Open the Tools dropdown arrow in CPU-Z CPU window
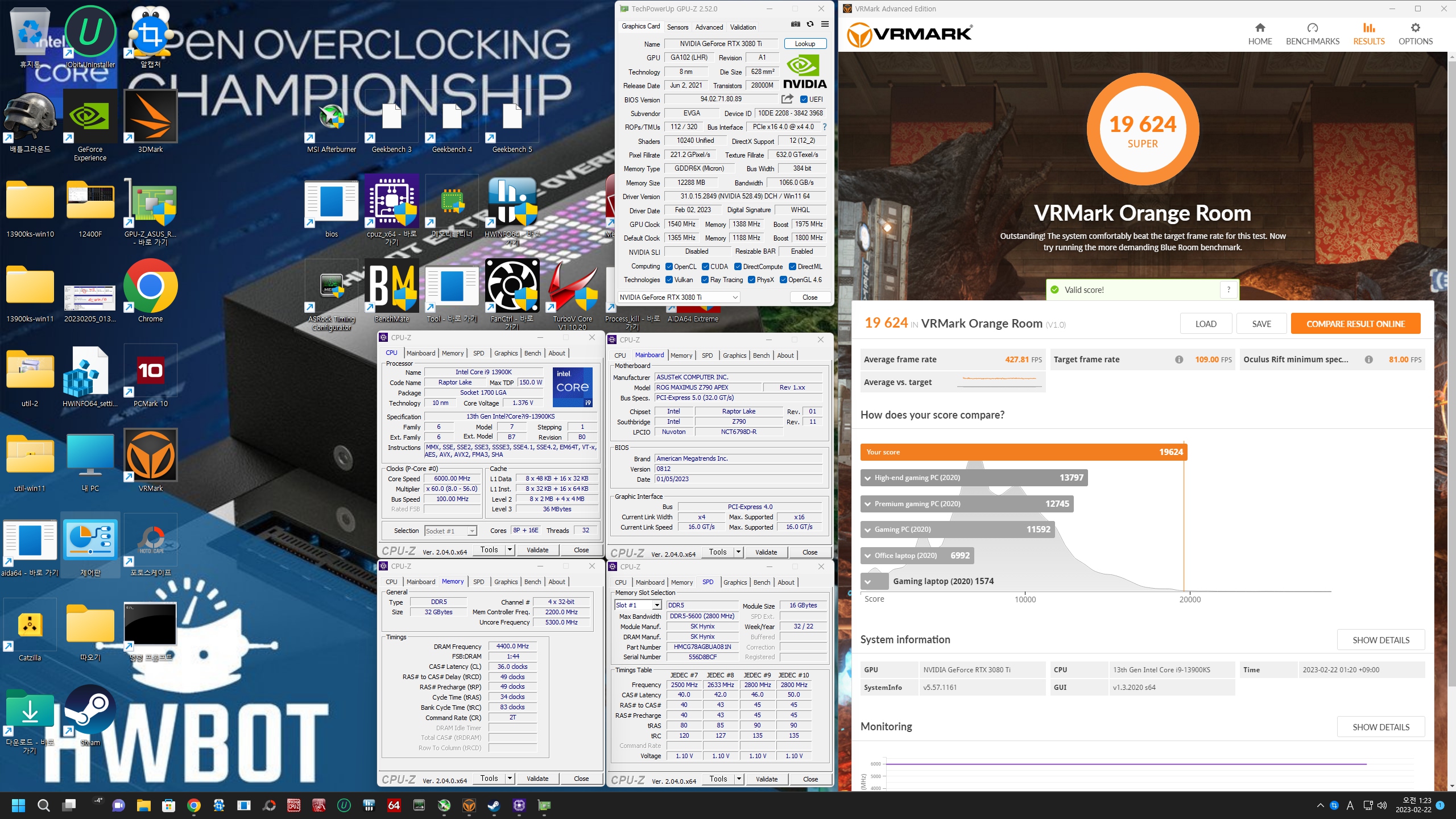This screenshot has width=1456, height=819. pos(510,549)
